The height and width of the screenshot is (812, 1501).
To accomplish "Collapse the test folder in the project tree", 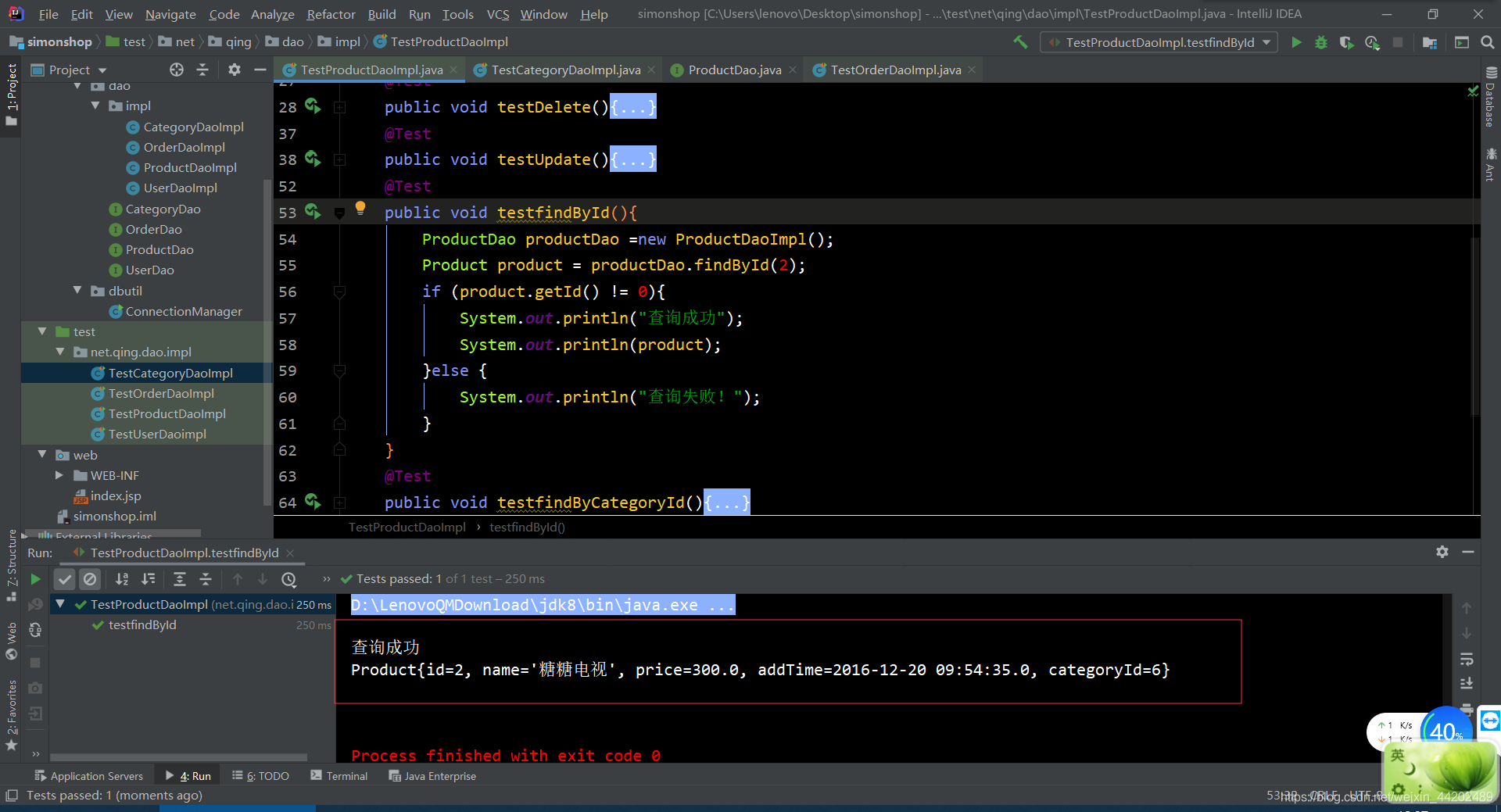I will (42, 331).
